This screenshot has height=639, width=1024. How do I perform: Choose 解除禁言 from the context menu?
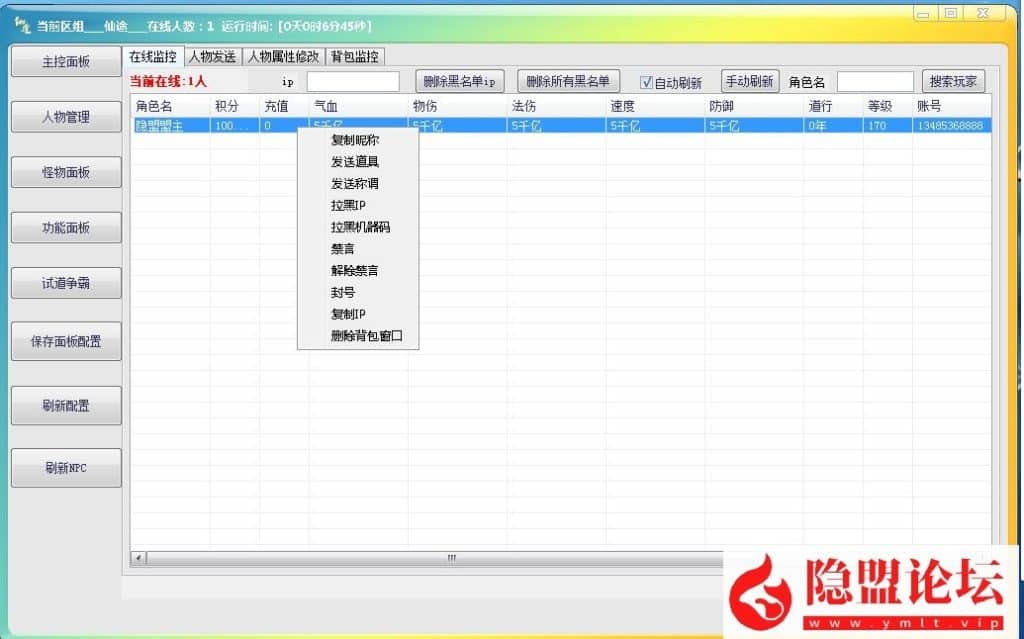click(355, 271)
